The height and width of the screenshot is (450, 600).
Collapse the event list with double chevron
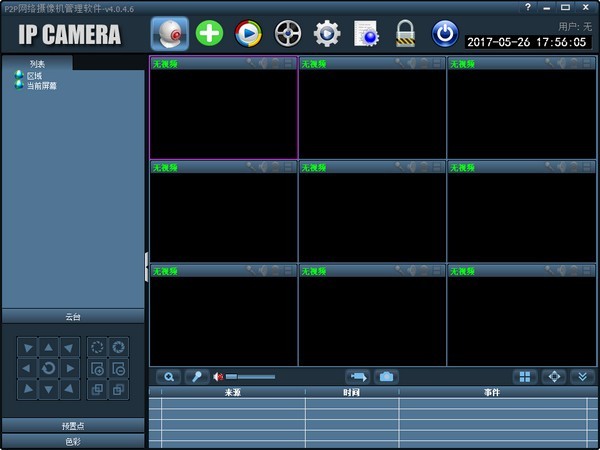(x=583, y=377)
